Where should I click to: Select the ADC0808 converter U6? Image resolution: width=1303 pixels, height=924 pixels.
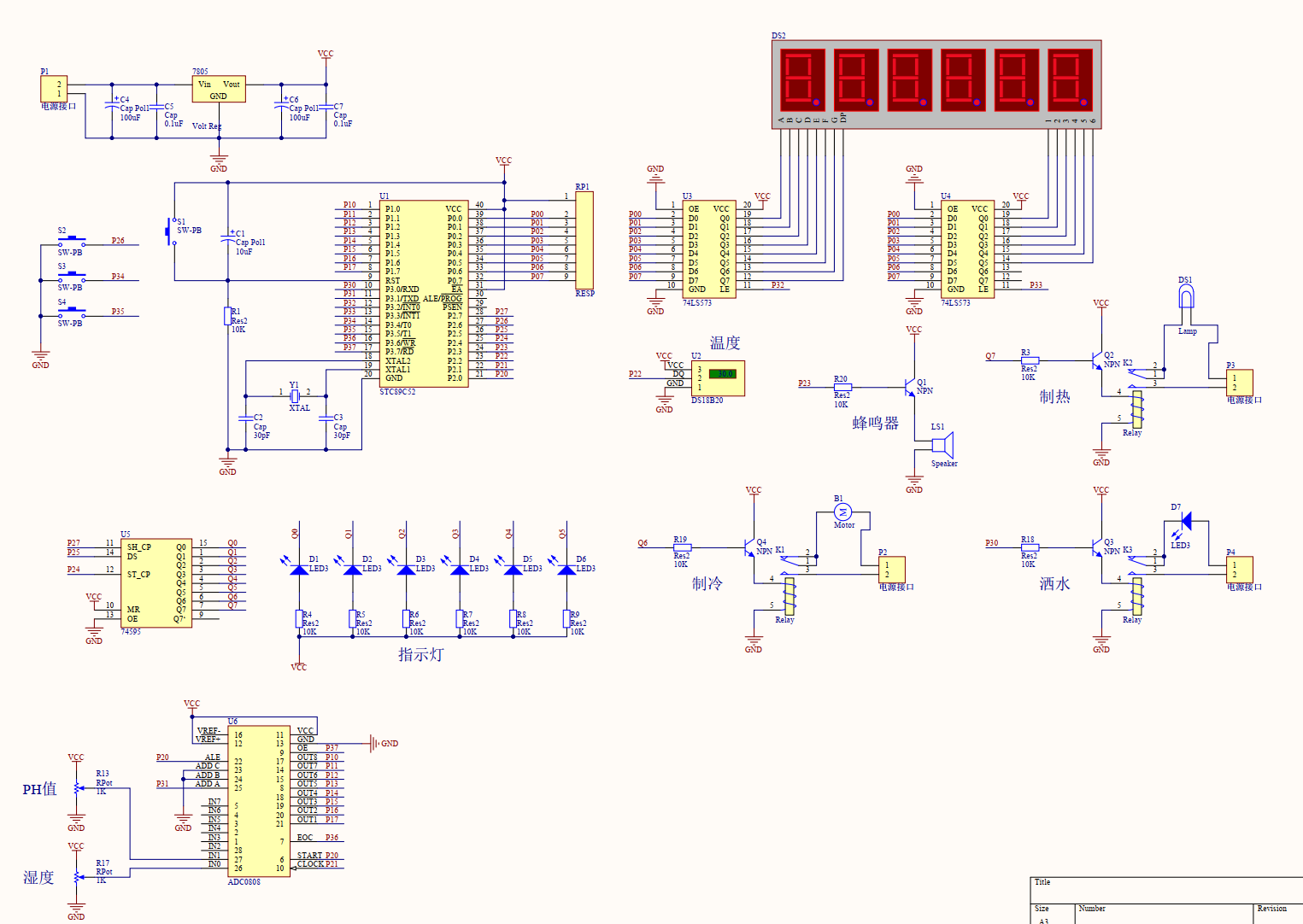point(259,800)
